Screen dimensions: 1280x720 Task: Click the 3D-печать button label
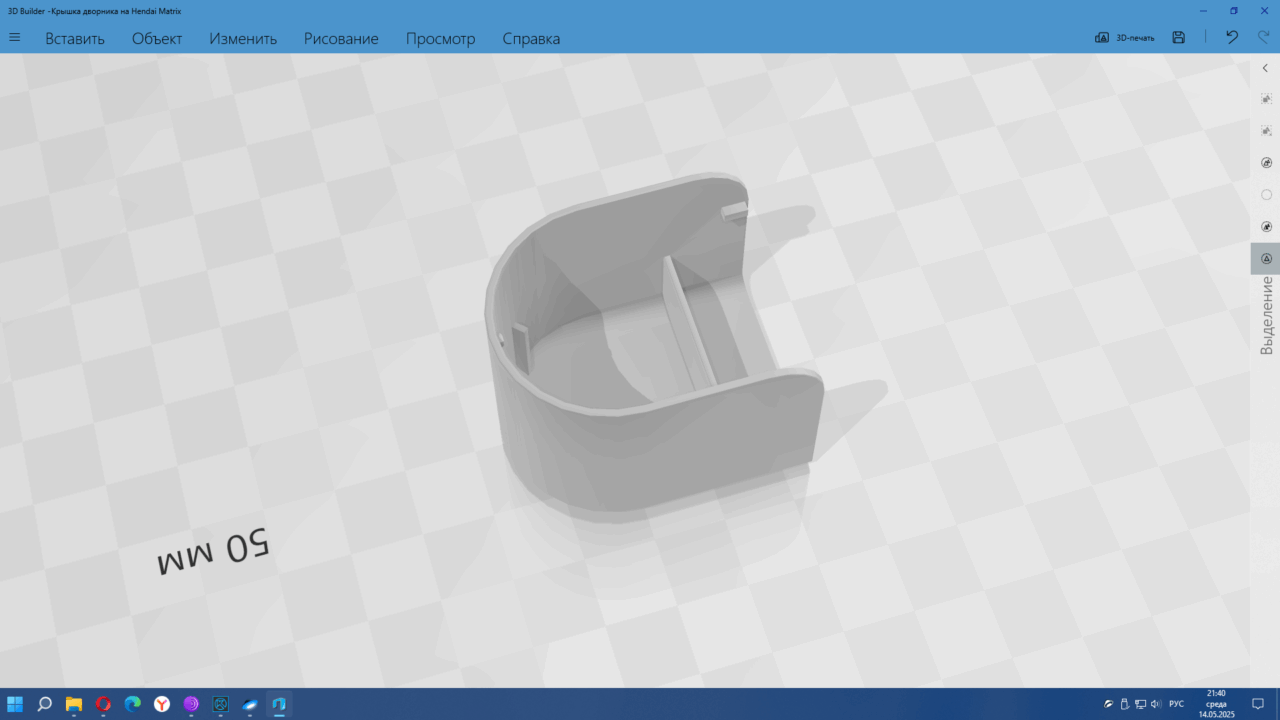point(1135,38)
